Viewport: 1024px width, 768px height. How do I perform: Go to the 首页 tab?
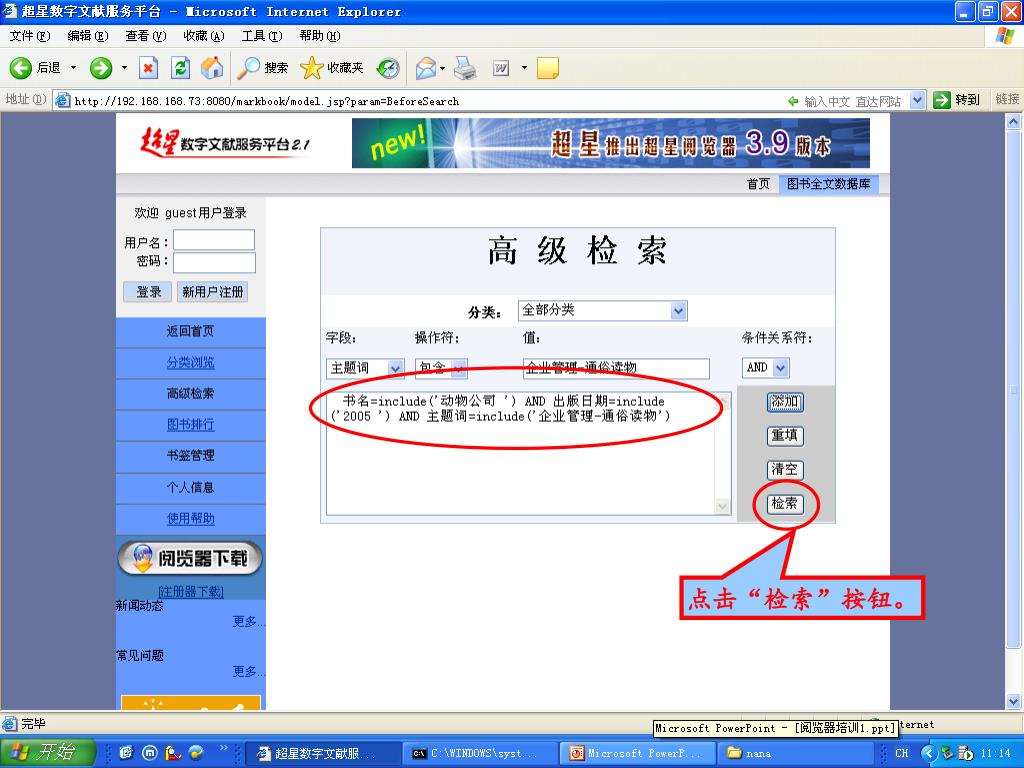pos(758,184)
